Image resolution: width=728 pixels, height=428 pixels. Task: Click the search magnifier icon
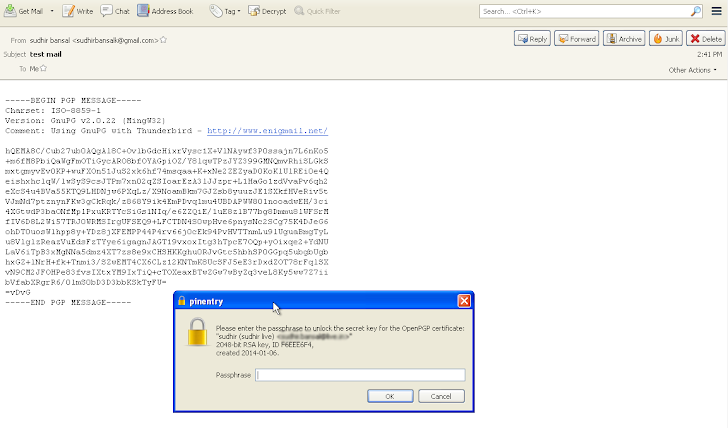point(696,11)
